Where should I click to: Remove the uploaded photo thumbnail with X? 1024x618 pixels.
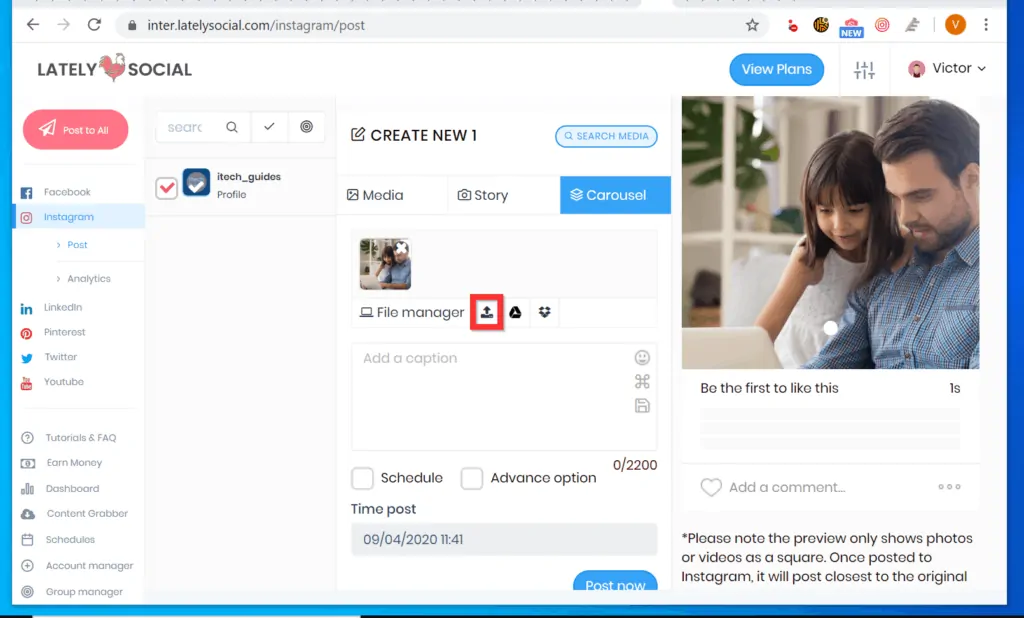401,247
